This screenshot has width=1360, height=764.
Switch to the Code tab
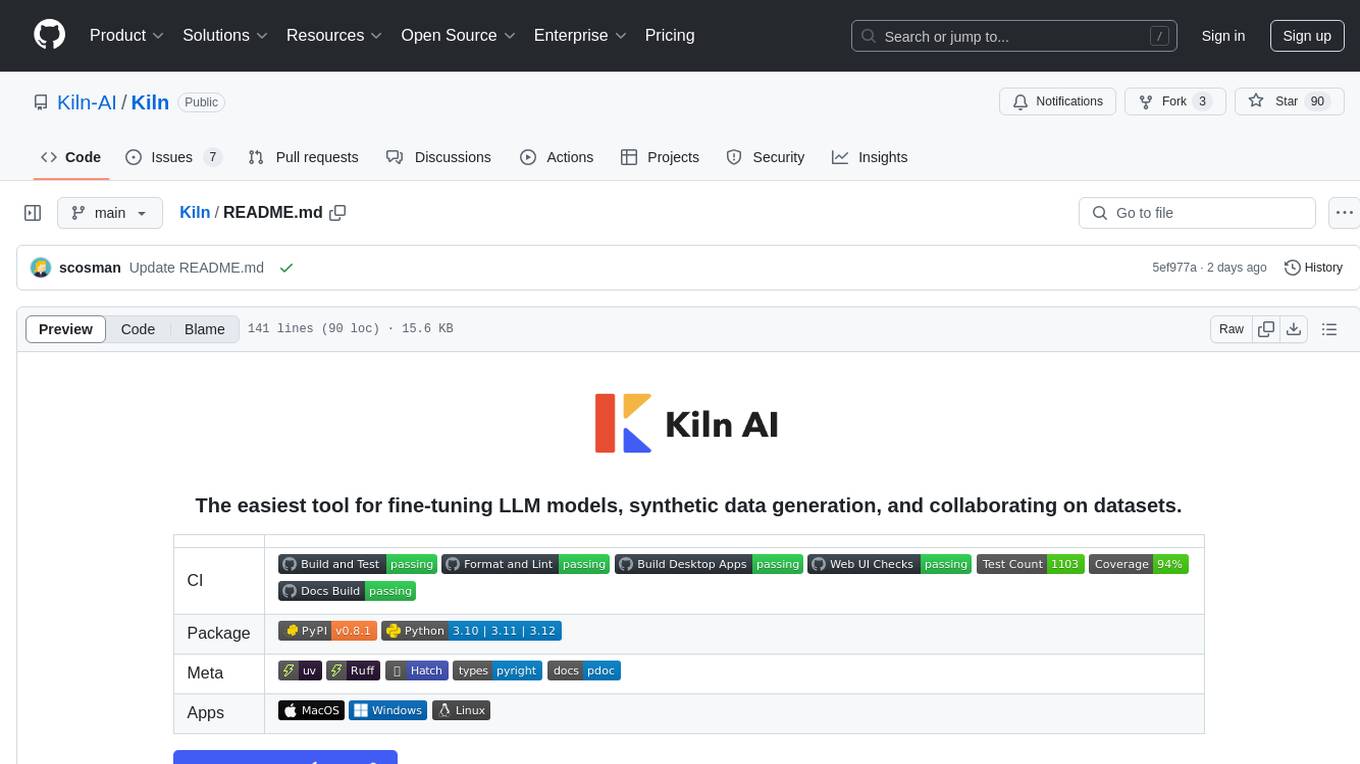click(71, 157)
